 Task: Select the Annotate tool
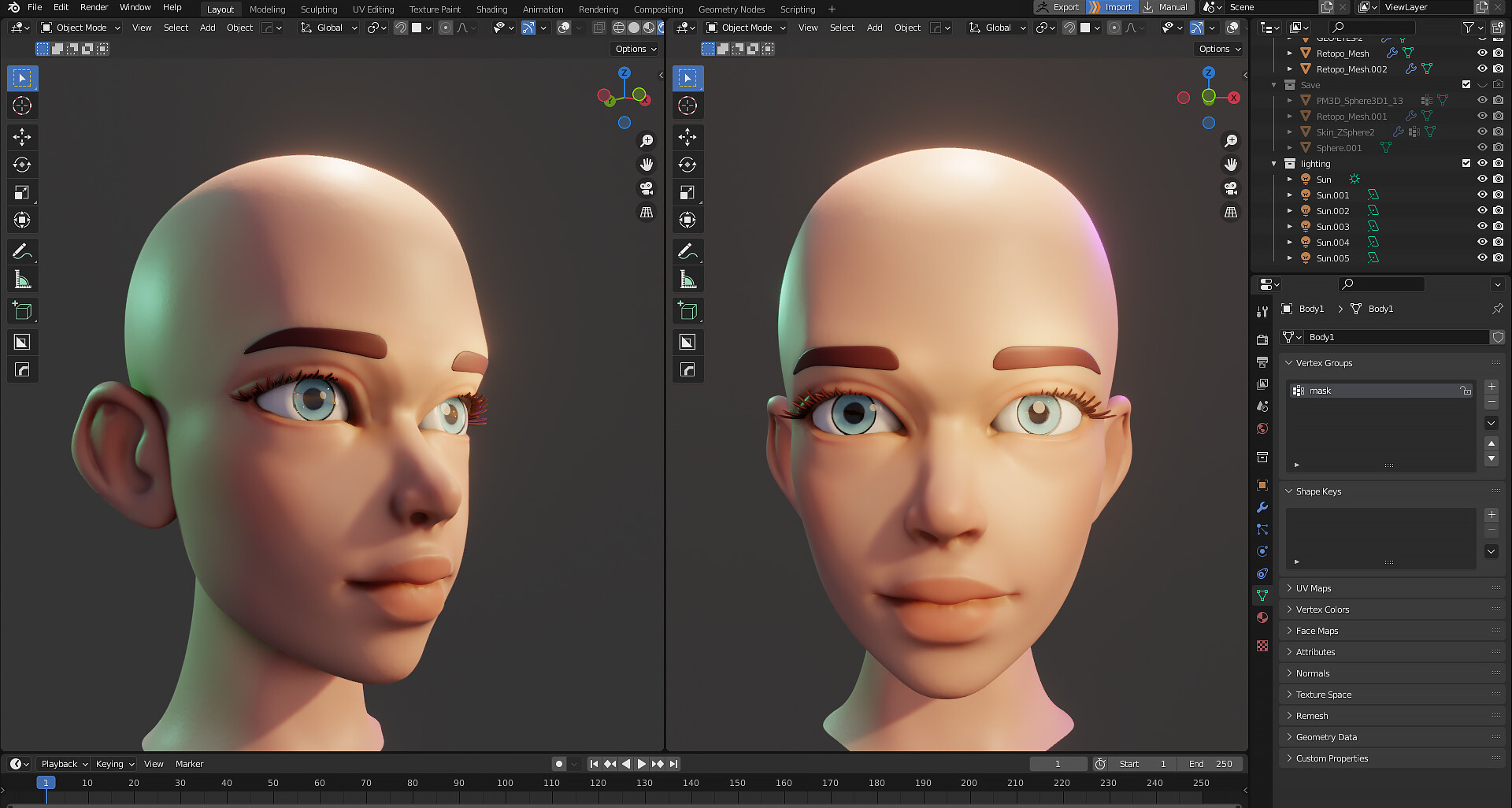22,251
